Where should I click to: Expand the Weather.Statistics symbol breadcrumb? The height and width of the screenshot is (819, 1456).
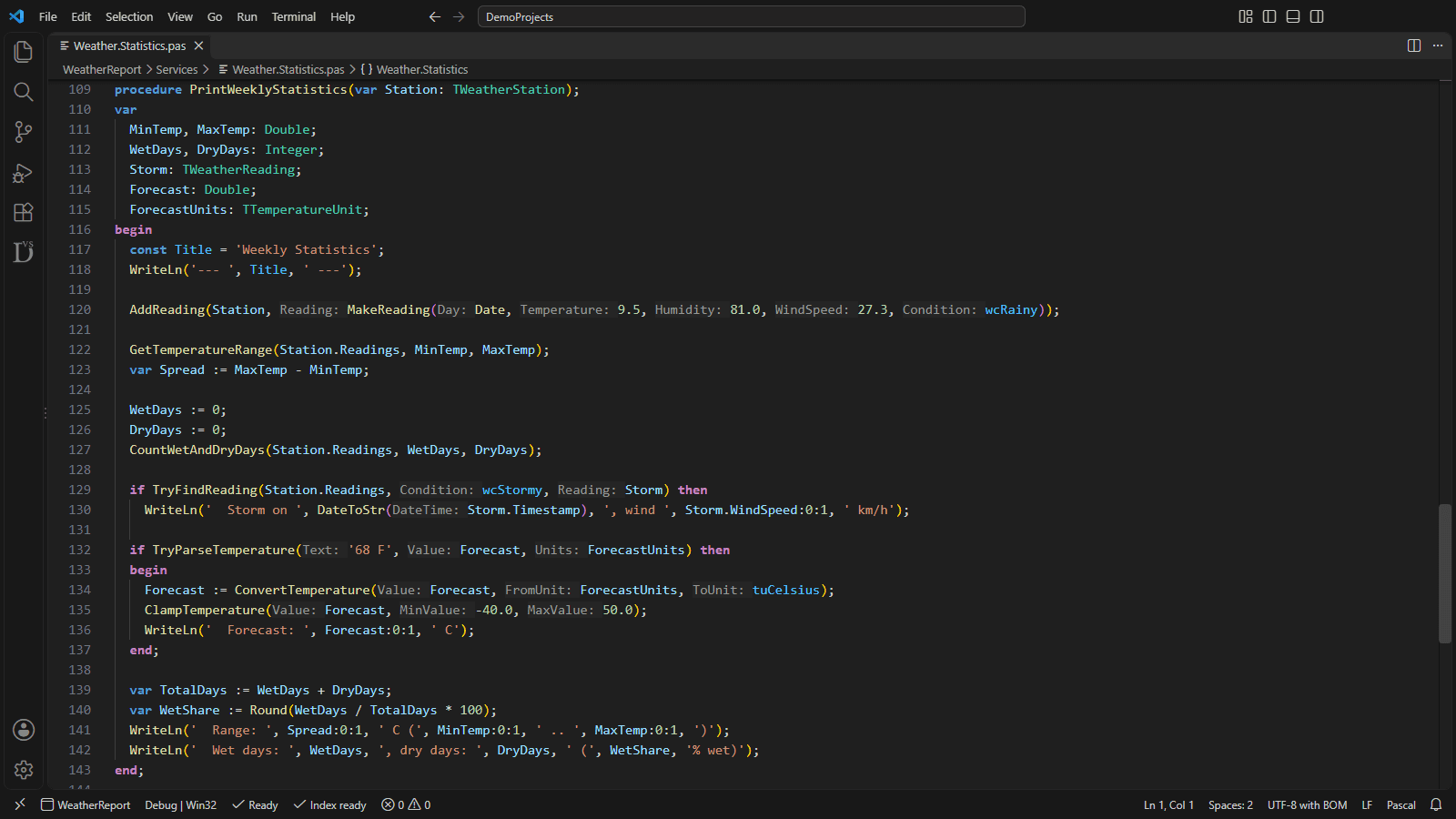click(x=414, y=69)
